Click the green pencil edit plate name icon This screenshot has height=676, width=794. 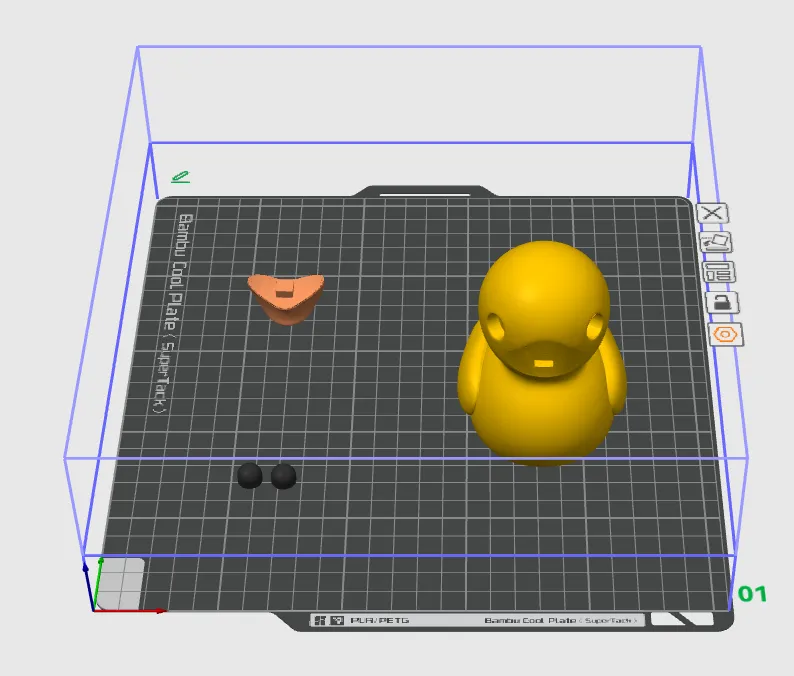pyautogui.click(x=180, y=177)
